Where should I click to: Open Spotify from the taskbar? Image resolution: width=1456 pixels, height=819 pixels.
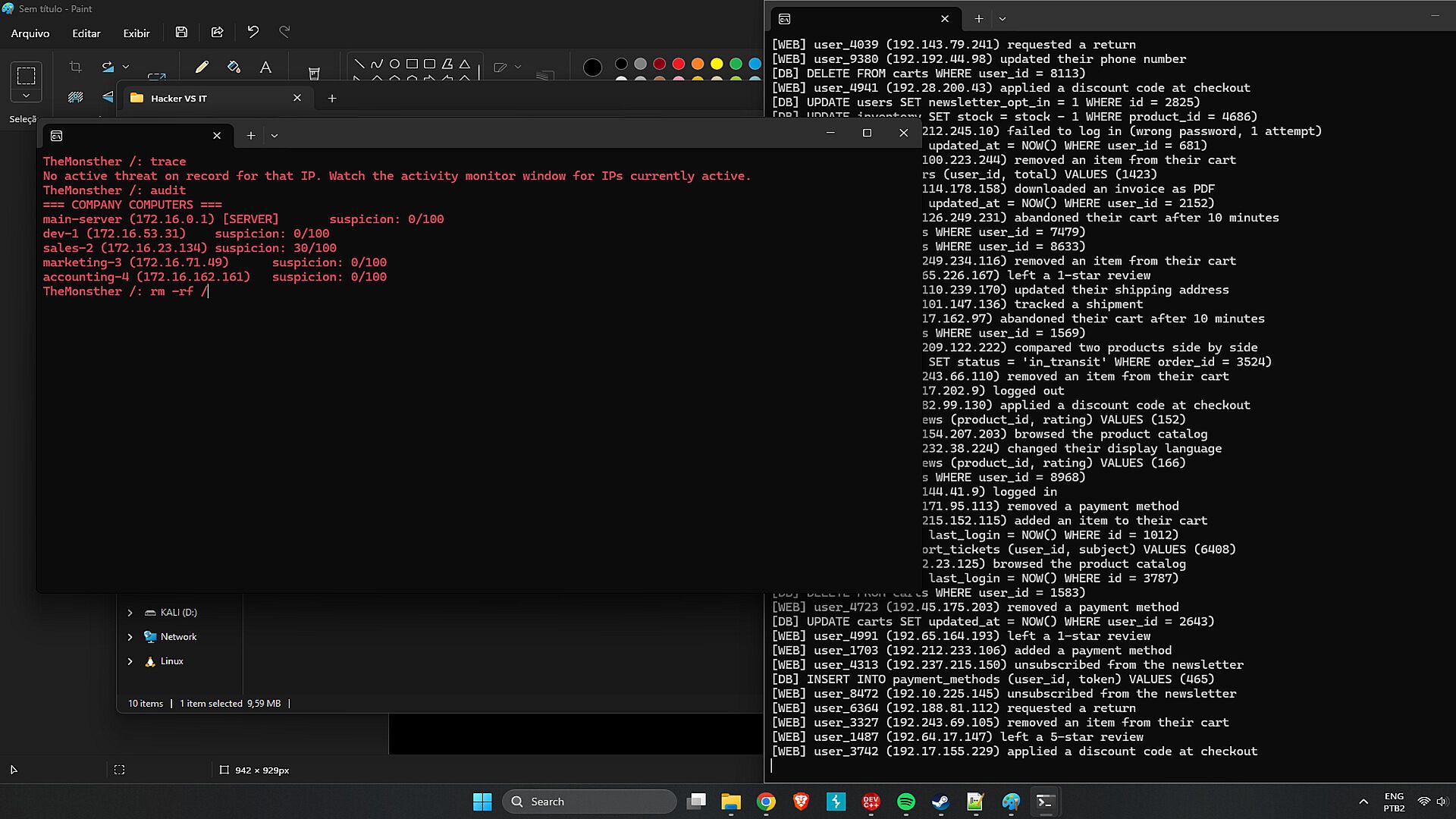(905, 802)
